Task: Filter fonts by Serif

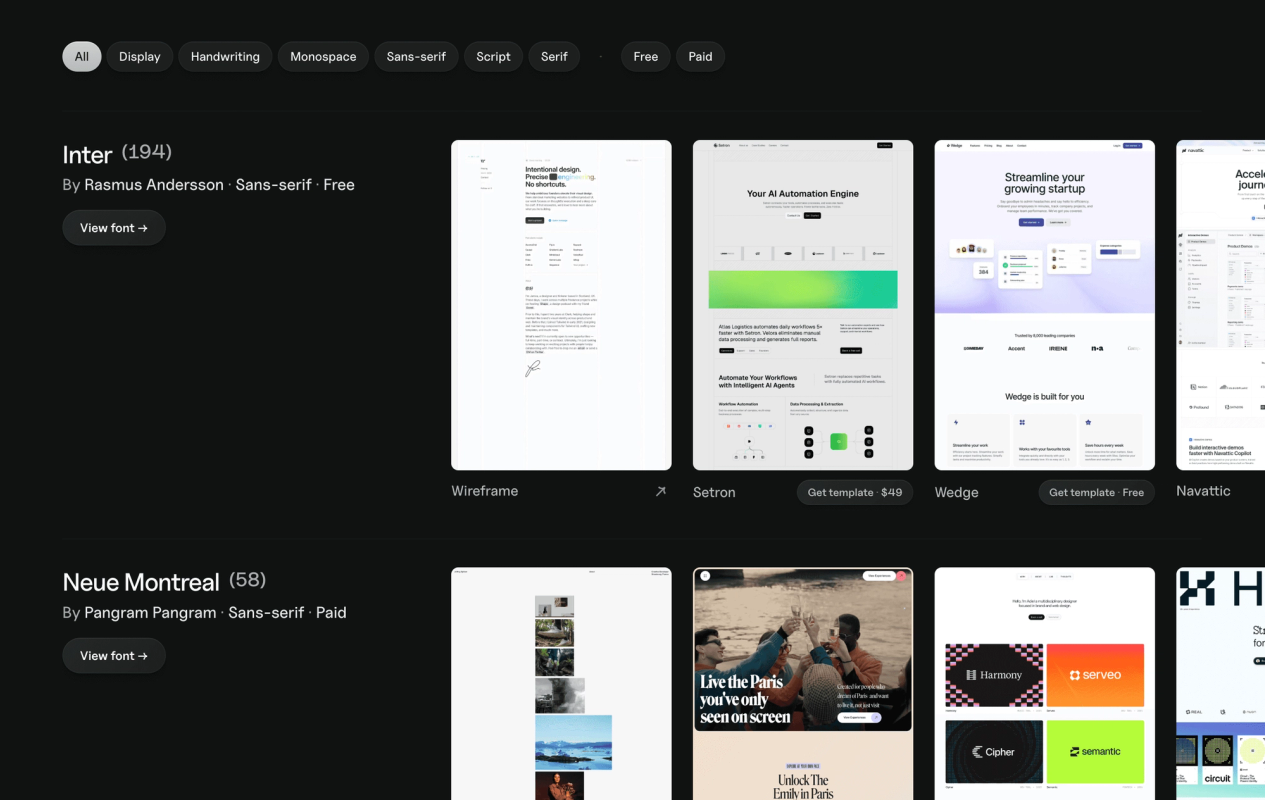Action: point(554,56)
